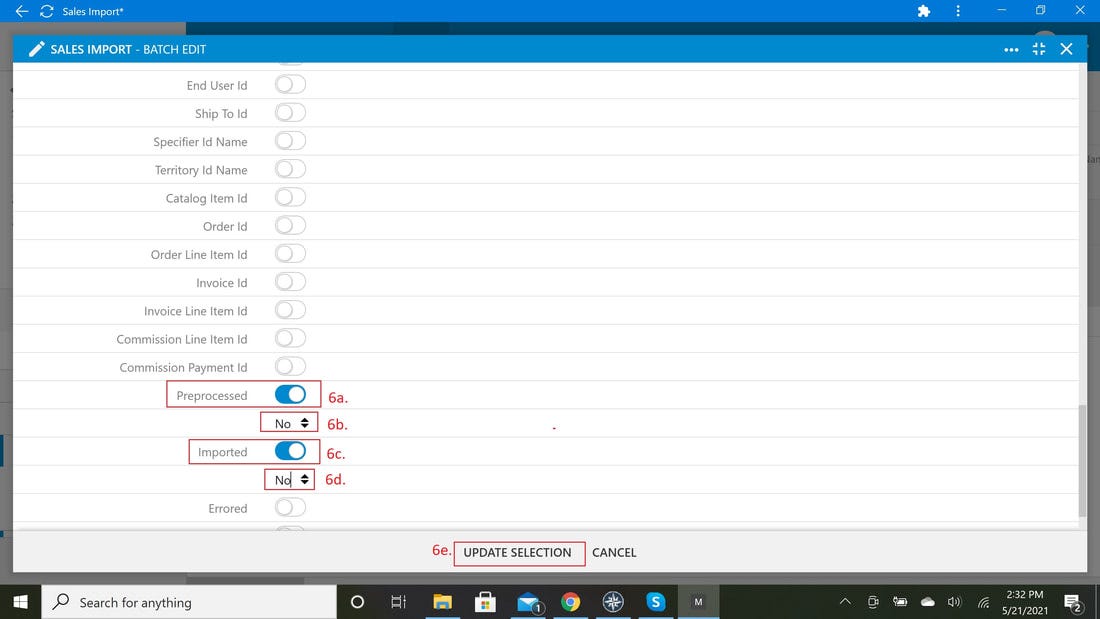Toggle the Commission Payment Id switch
The image size is (1100, 619).
pyautogui.click(x=290, y=366)
